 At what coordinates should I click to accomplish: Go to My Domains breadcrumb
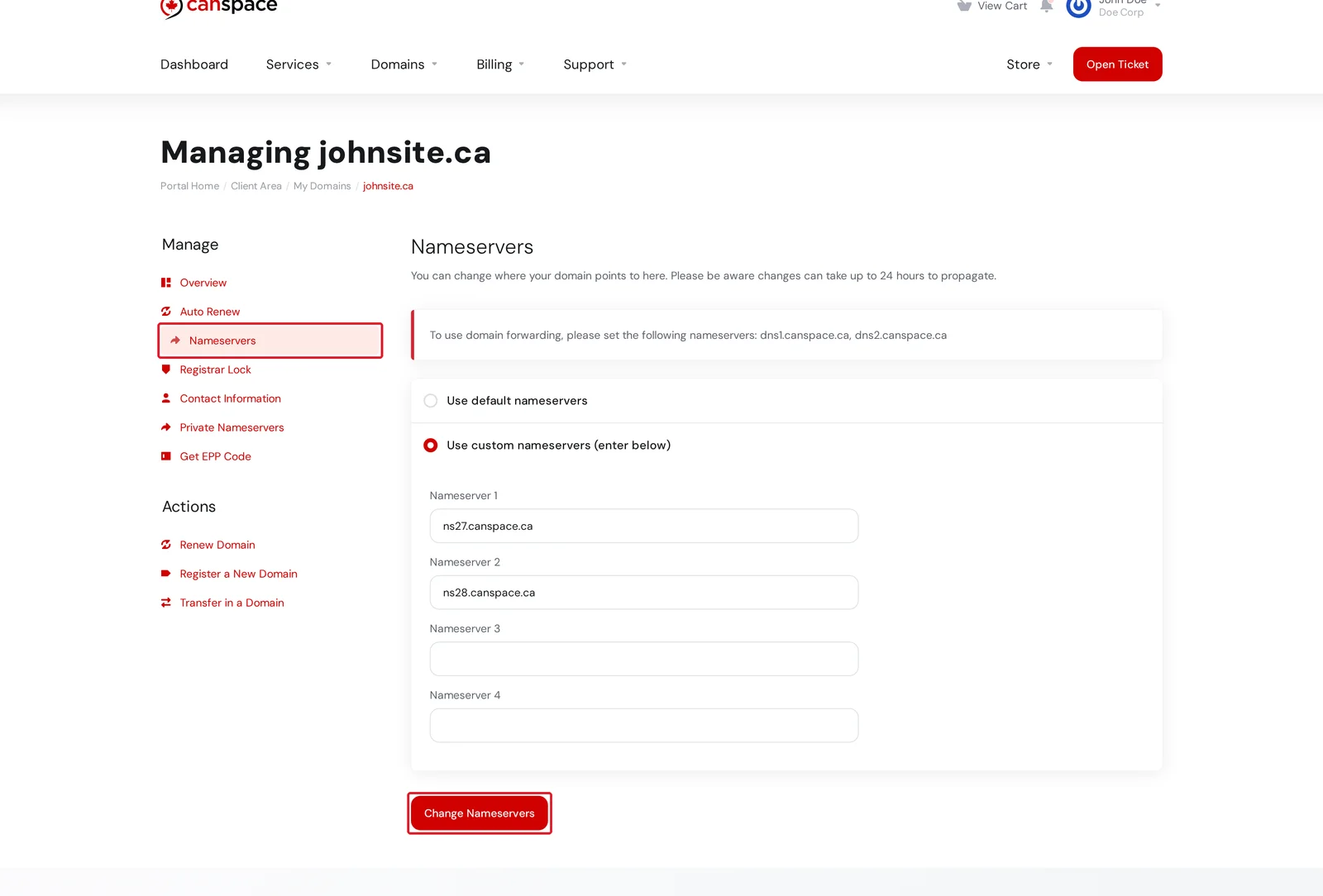pos(322,186)
